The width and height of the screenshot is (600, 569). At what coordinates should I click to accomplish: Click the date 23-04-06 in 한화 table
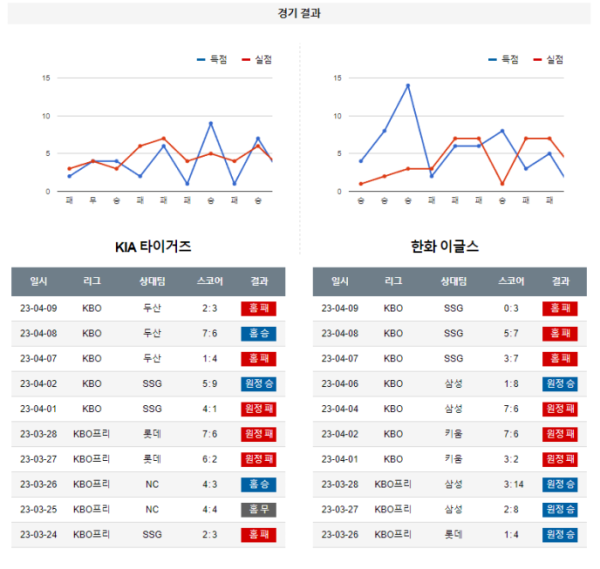(x=340, y=384)
